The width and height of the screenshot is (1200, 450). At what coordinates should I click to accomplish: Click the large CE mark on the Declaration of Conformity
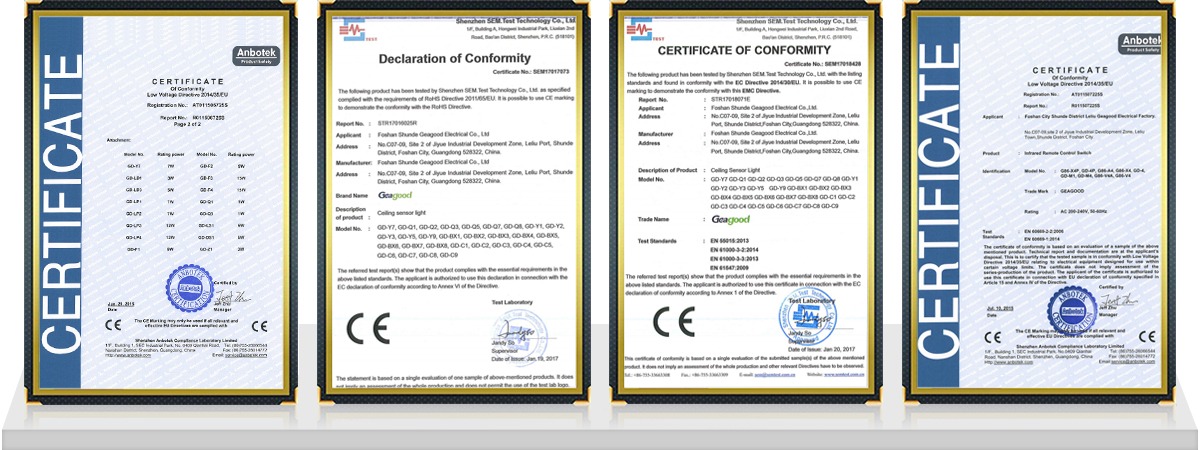pos(367,327)
